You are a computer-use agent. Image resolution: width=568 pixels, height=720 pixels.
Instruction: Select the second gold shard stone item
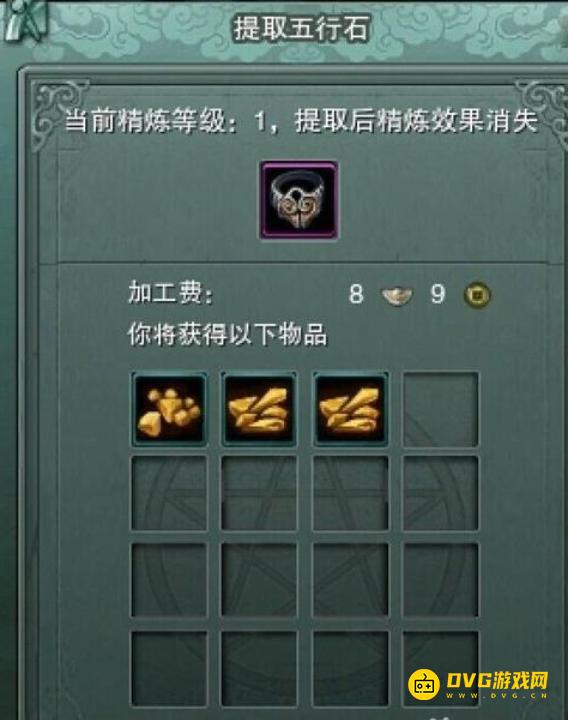(x=259, y=409)
